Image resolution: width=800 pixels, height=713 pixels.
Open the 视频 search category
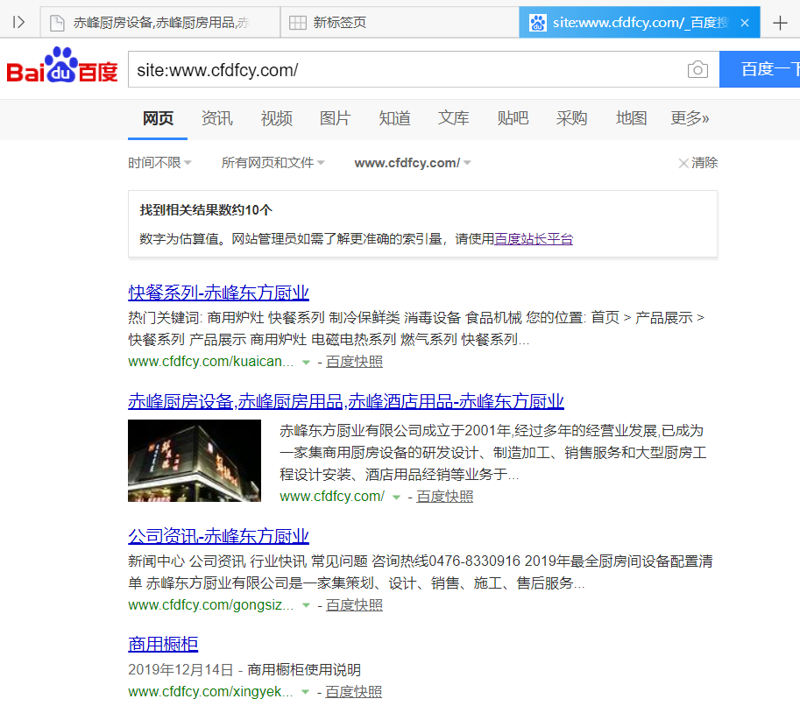pos(277,118)
